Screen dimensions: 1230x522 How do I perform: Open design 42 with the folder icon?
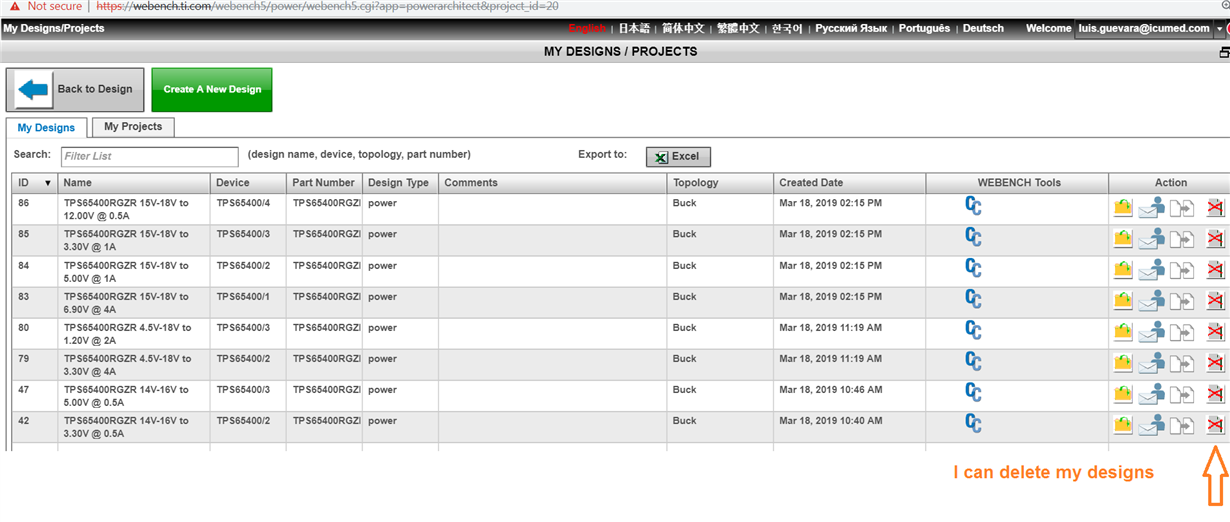[1123, 425]
